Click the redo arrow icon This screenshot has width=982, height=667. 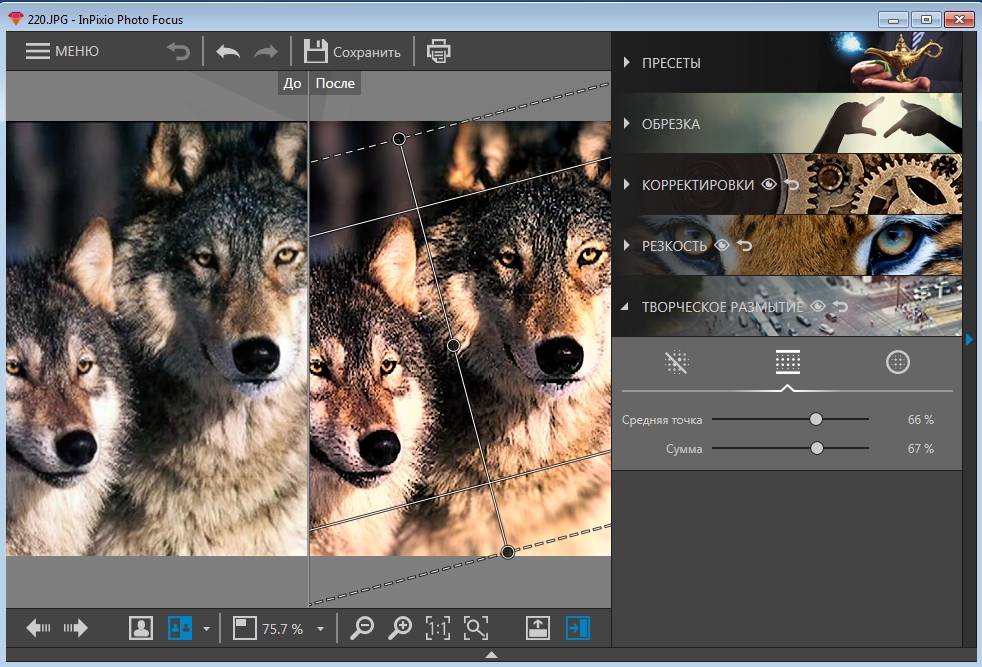click(x=266, y=52)
